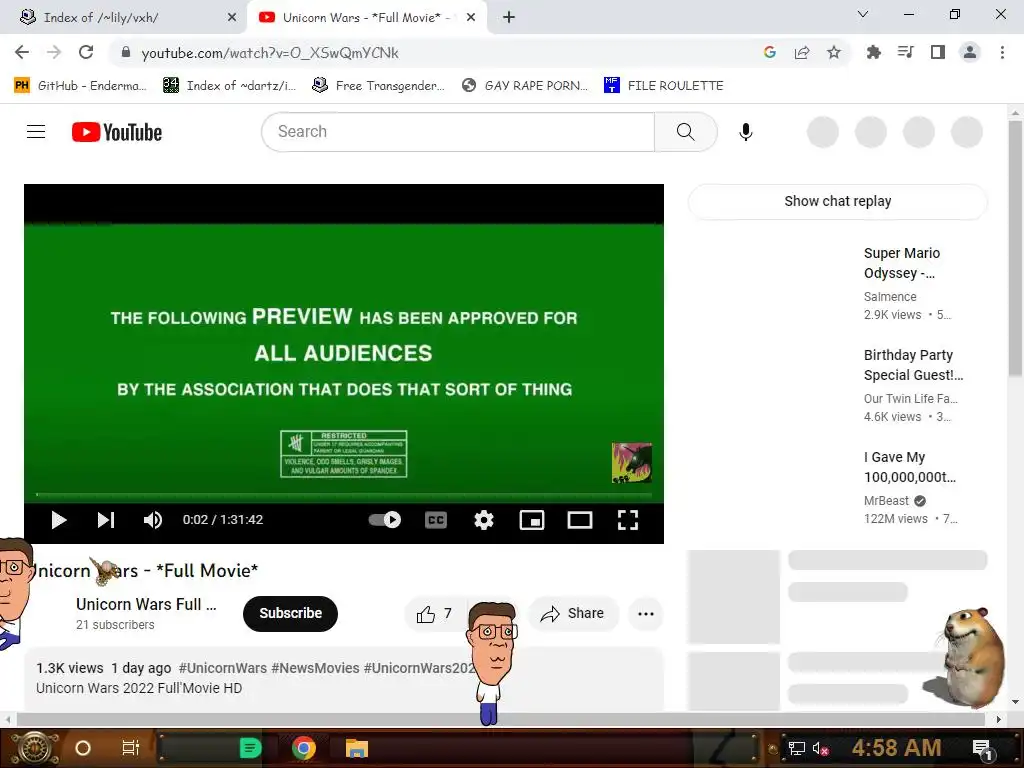Image resolution: width=1024 pixels, height=768 pixels.
Task: Skip to next video
Action: pyautogui.click(x=106, y=520)
